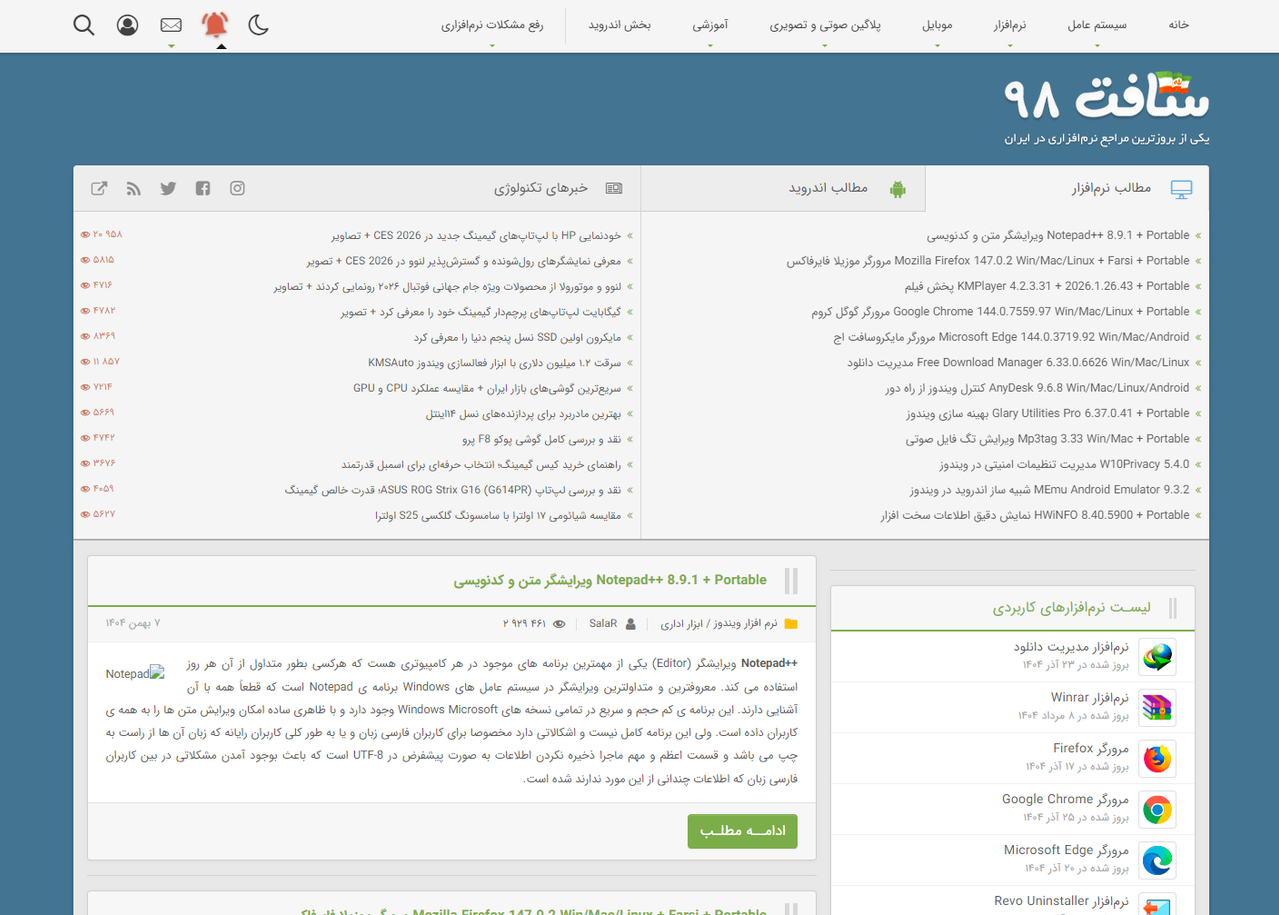
Task: Open Notepad++ 8.9.1 post title heading
Action: (x=610, y=580)
